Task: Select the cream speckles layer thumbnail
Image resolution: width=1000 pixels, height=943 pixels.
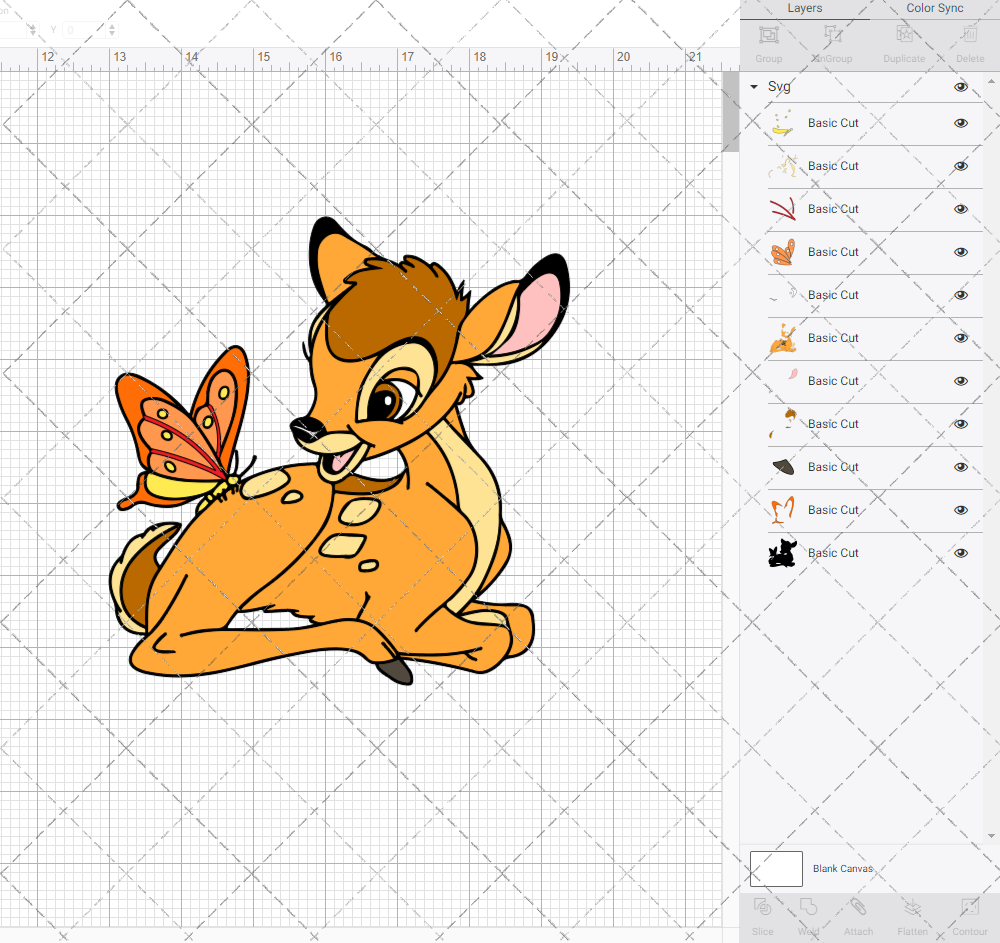Action: point(783,166)
